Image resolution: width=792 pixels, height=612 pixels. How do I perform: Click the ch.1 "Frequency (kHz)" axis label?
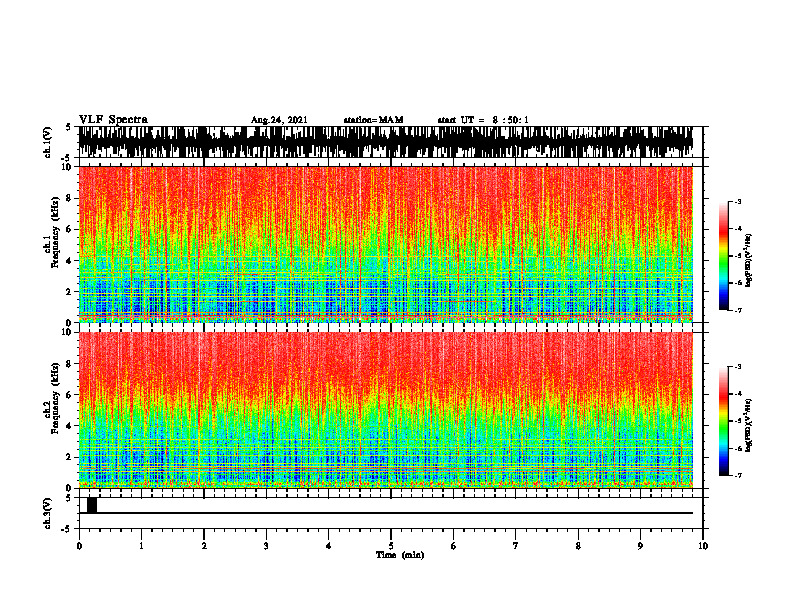(x=56, y=232)
